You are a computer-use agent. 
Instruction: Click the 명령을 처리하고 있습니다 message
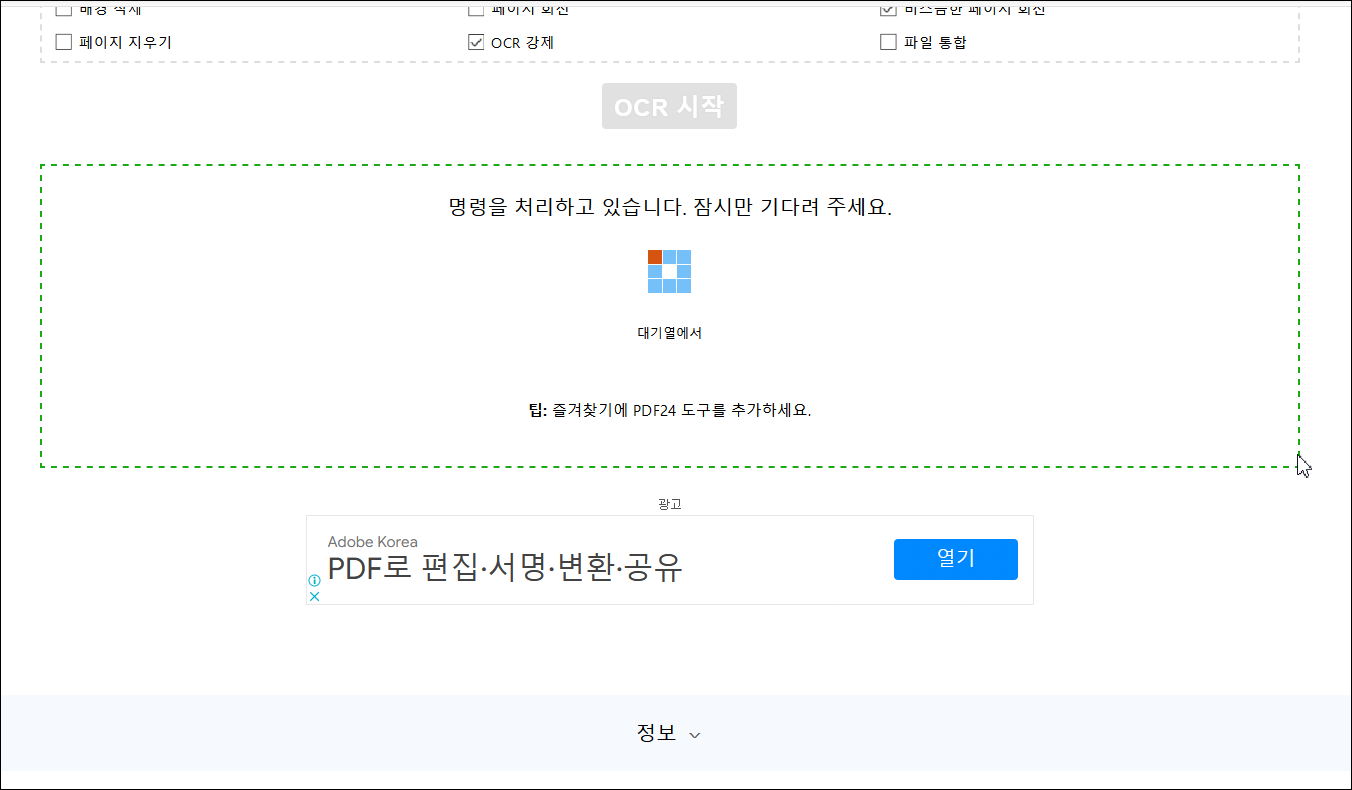pyautogui.click(x=669, y=208)
